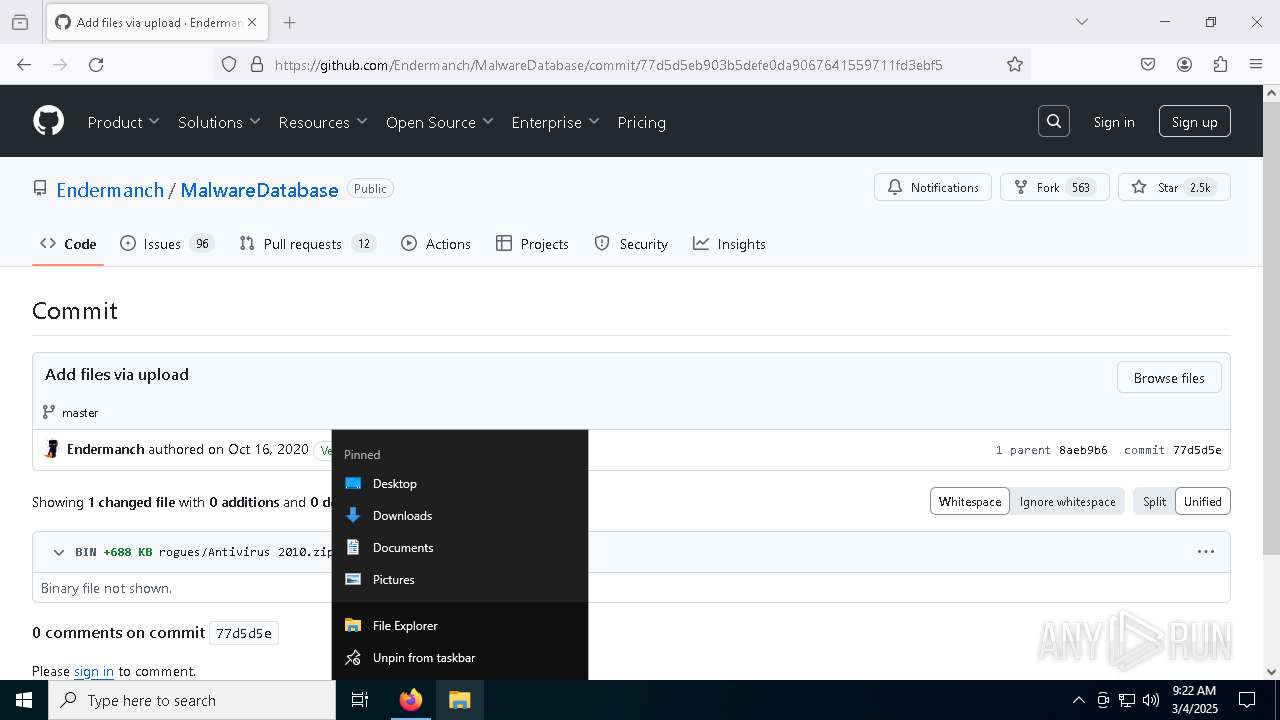This screenshot has width=1280, height=720.
Task: Expand the Solutions navigation dropdown
Action: click(x=219, y=122)
